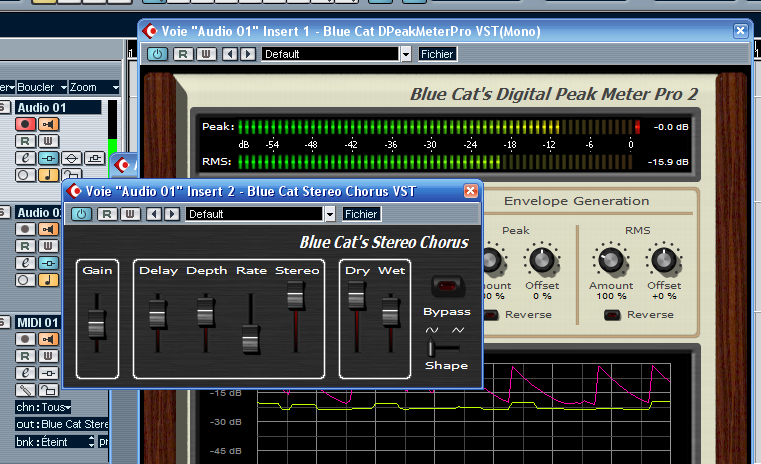
Task: Click Default preset field in DPeakMeterPro
Action: pyautogui.click(x=330, y=54)
